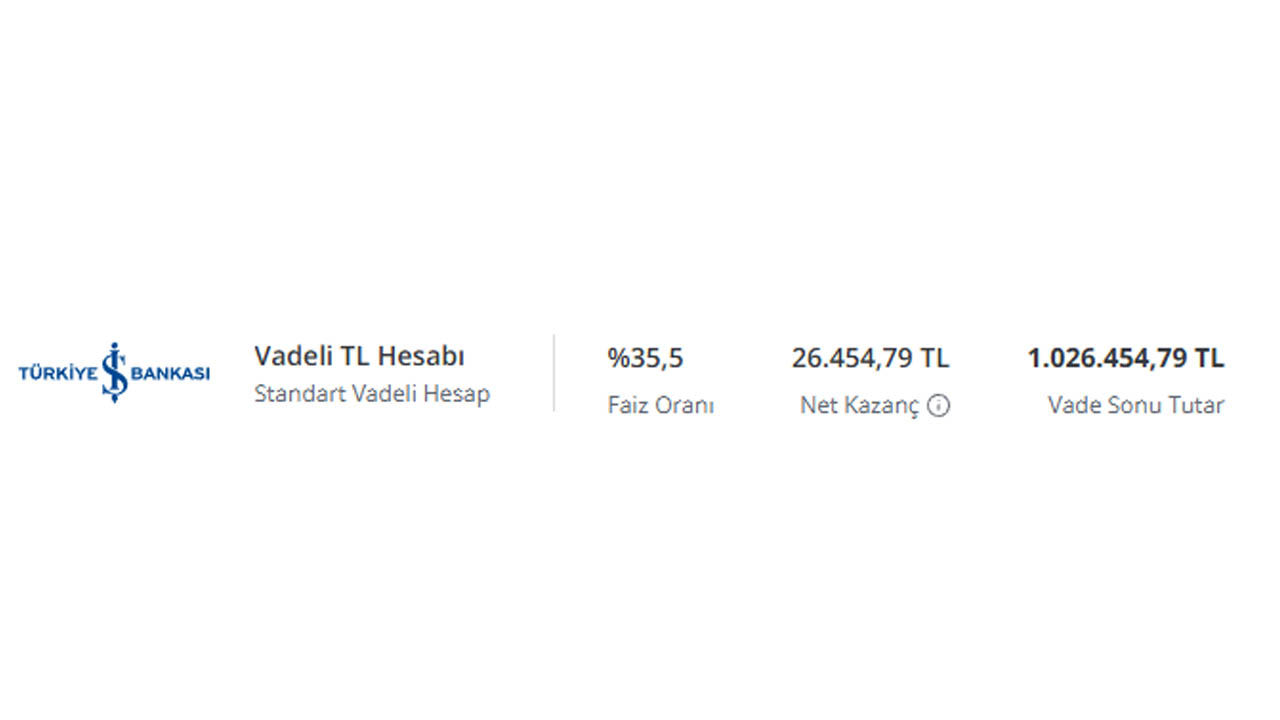Viewport: 1280px width, 720px height.
Task: Click the percent sign before 35,5
Action: click(617, 358)
